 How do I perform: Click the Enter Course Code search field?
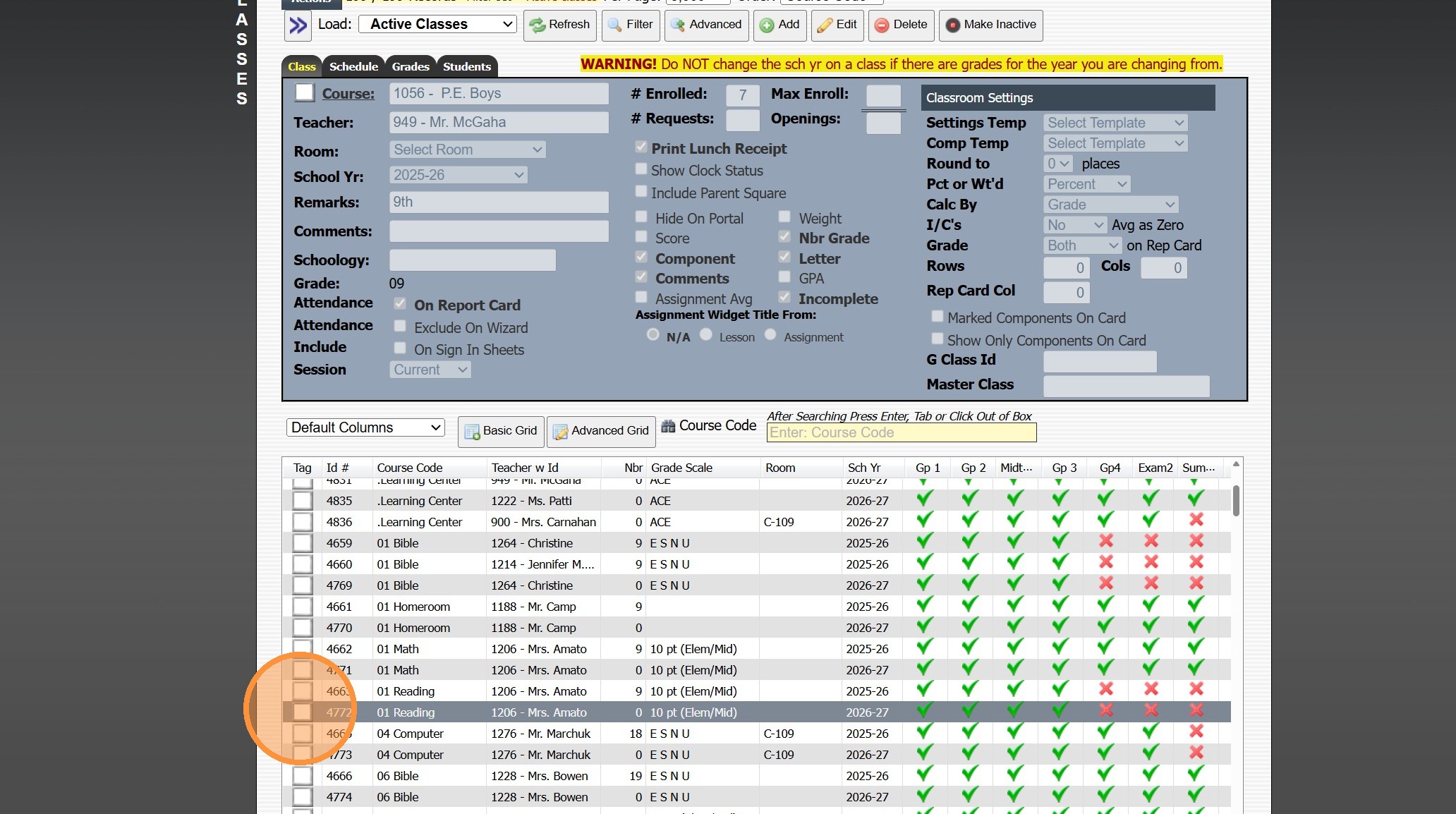click(x=901, y=432)
